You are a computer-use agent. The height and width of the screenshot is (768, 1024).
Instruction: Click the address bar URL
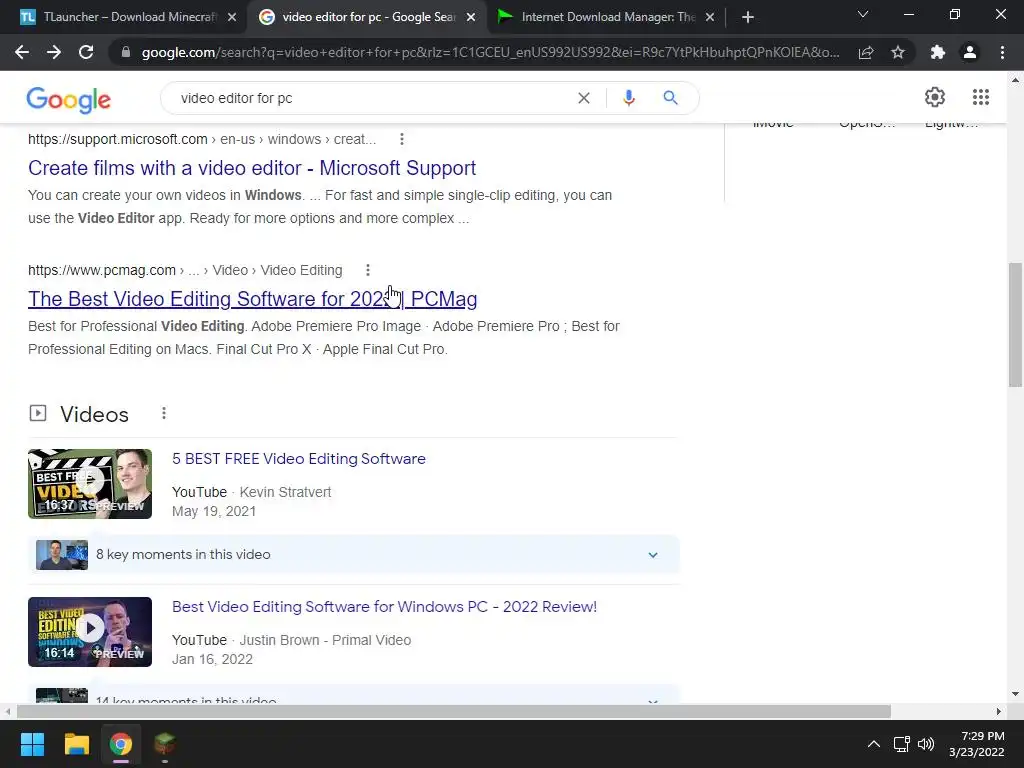[490, 52]
